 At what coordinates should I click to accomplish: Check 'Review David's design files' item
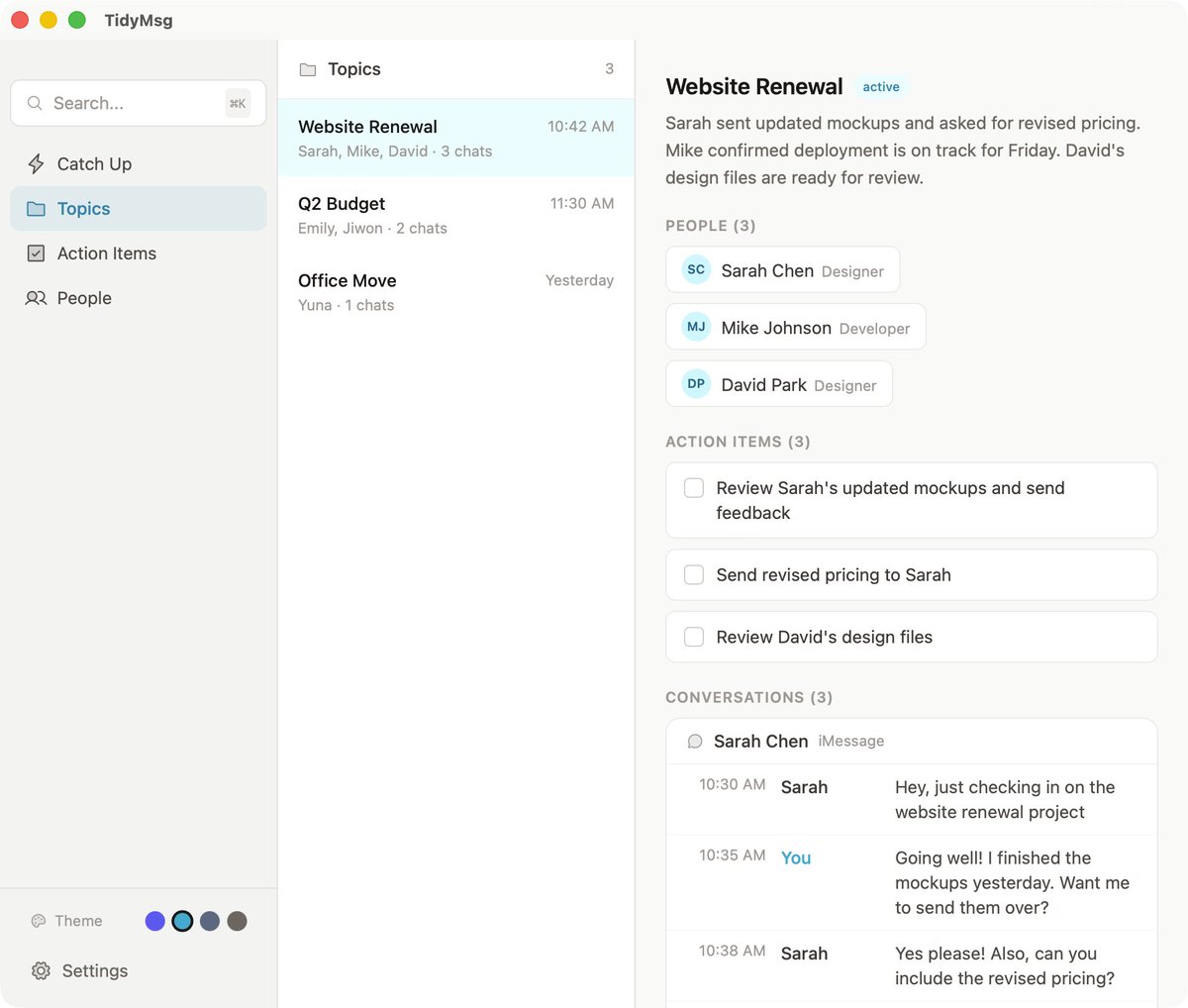(694, 637)
